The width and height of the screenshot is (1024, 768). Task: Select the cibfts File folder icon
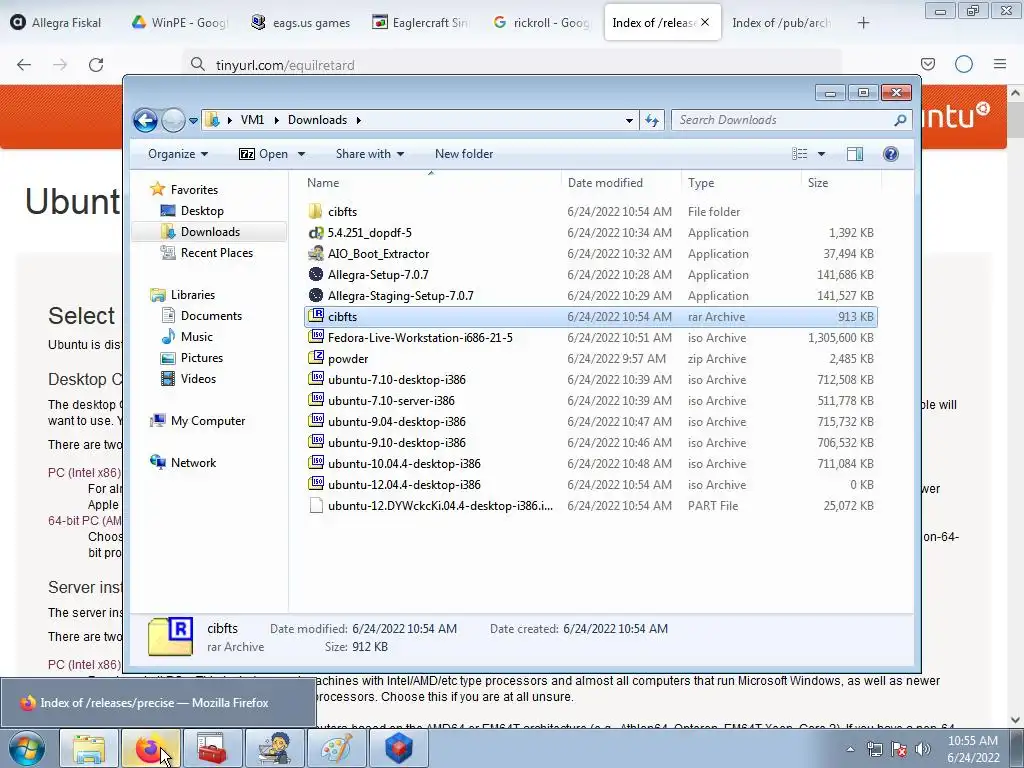point(315,212)
